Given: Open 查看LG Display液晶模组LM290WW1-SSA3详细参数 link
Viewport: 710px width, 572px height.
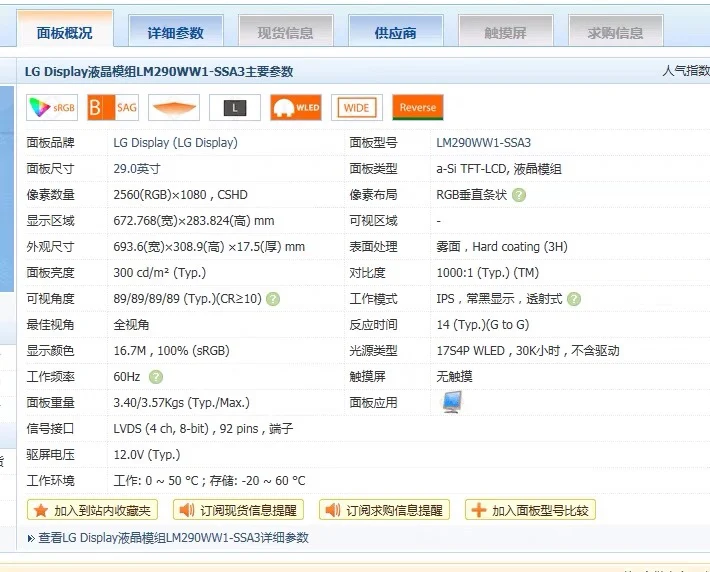Looking at the screenshot, I should coord(173,538).
